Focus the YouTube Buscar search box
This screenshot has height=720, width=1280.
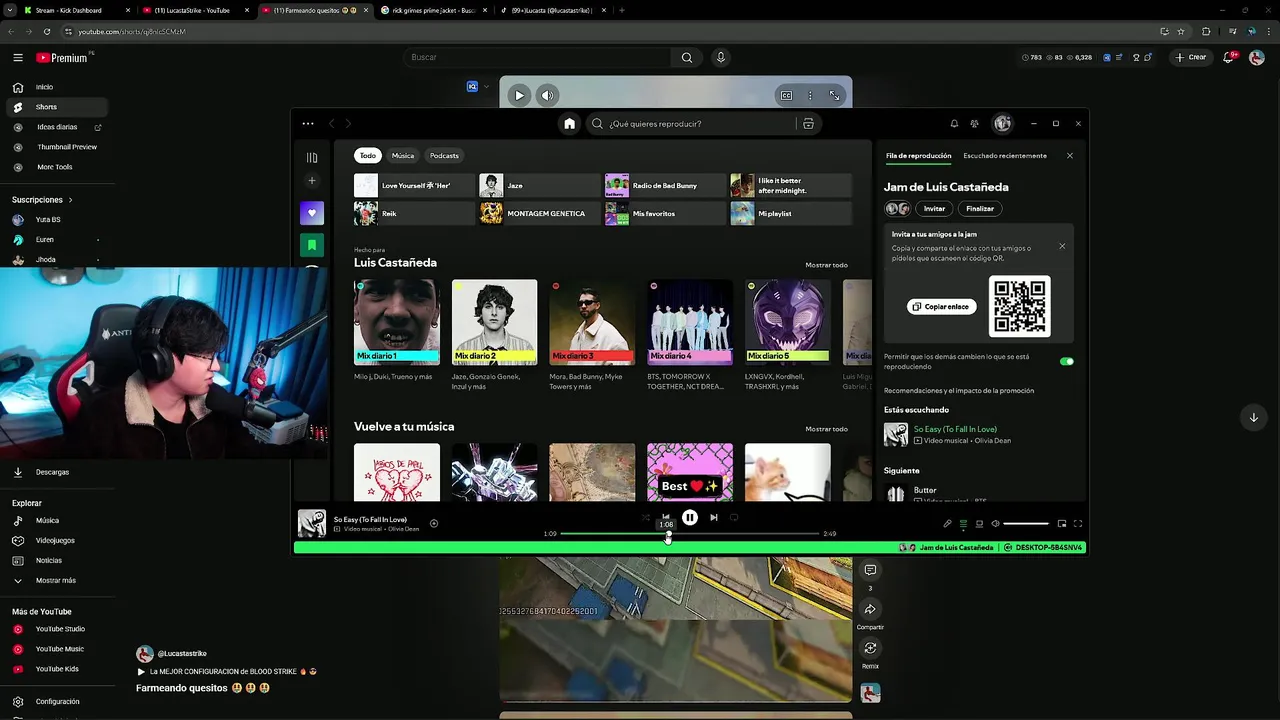coord(536,57)
